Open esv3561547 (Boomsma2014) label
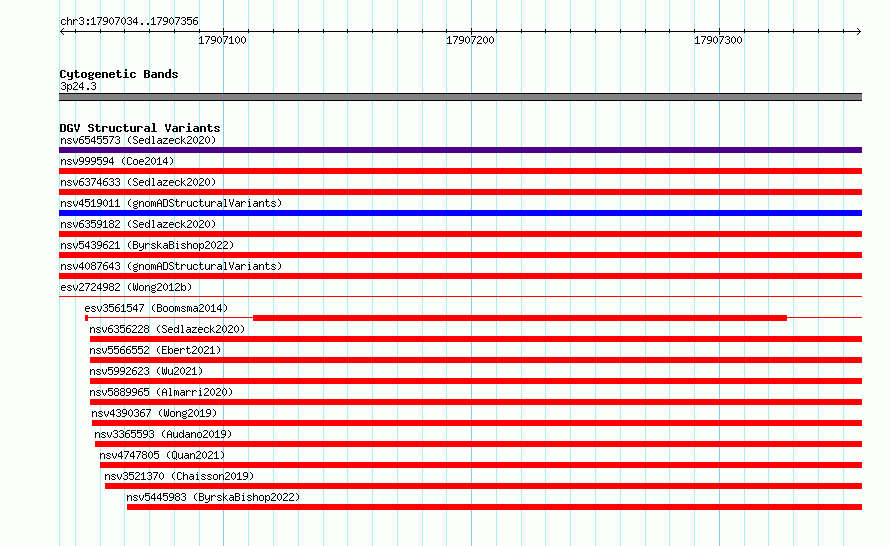Image resolution: width=890 pixels, height=546 pixels. pos(156,308)
